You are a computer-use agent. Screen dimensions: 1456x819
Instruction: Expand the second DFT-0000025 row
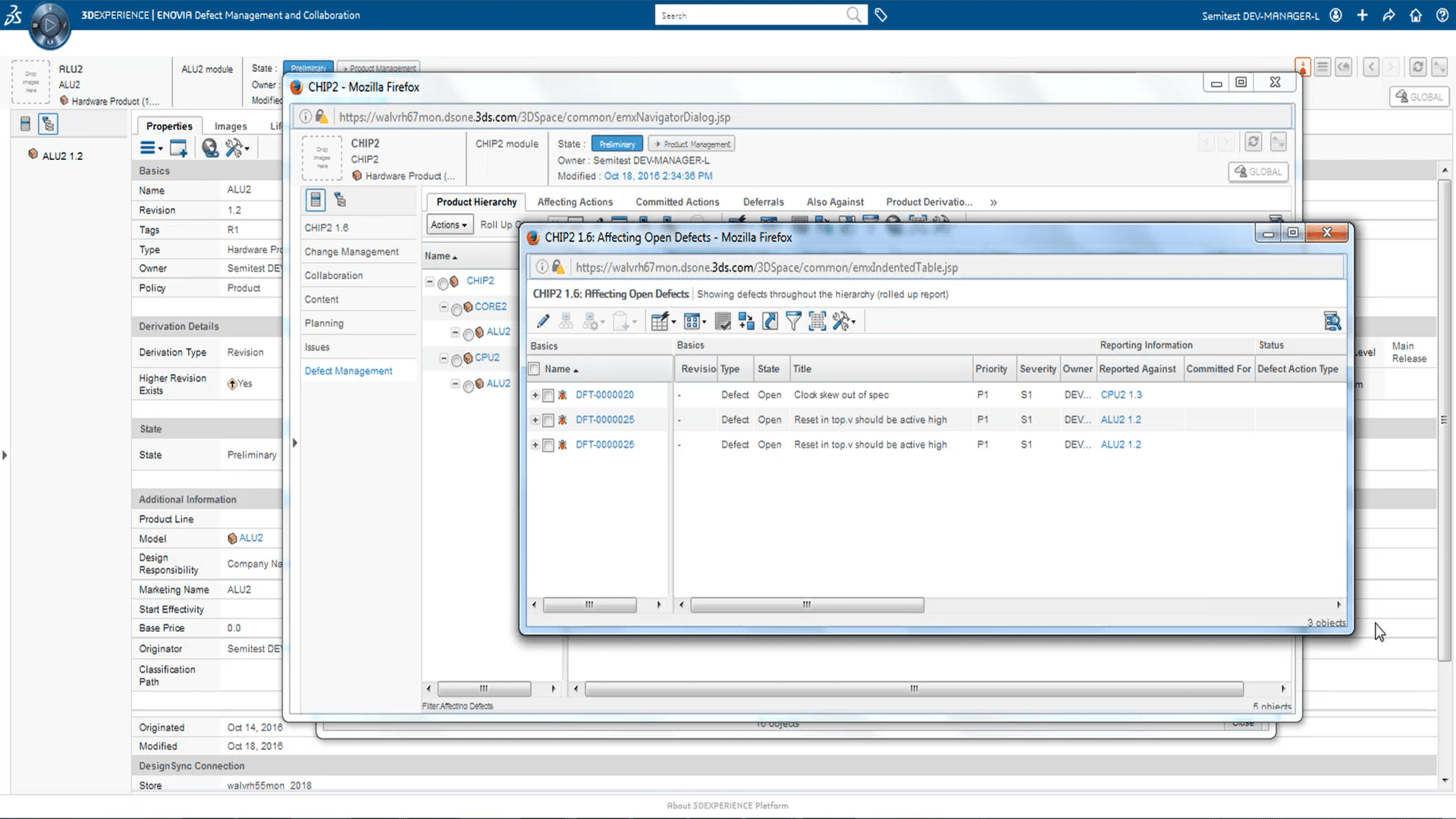click(x=535, y=445)
